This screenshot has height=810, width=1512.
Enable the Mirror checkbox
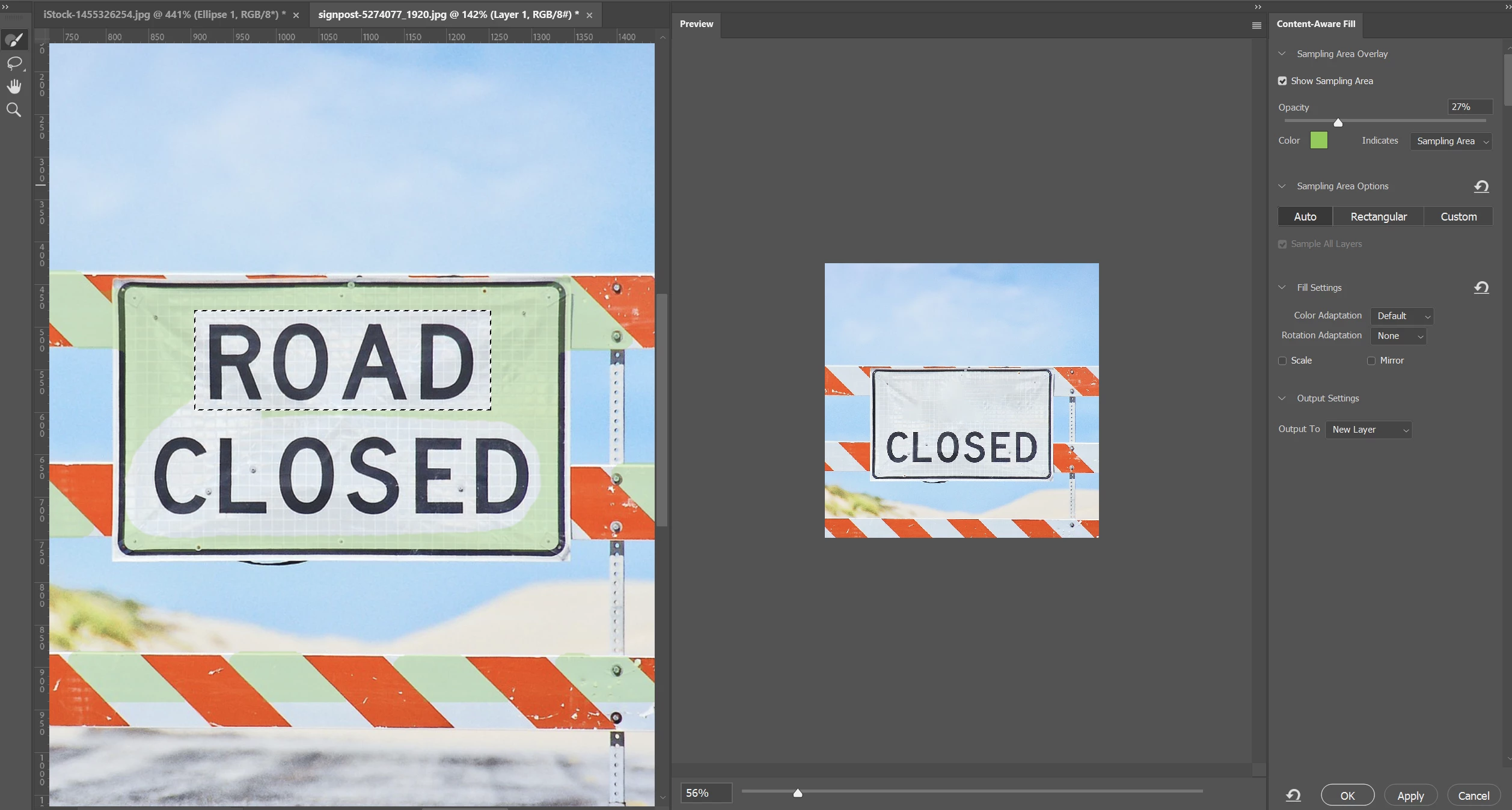1371,361
